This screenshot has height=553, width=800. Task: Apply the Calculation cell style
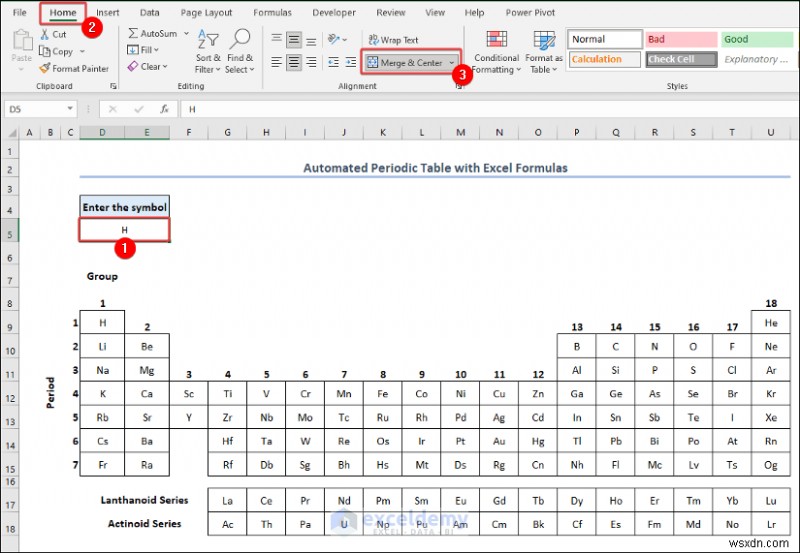605,59
